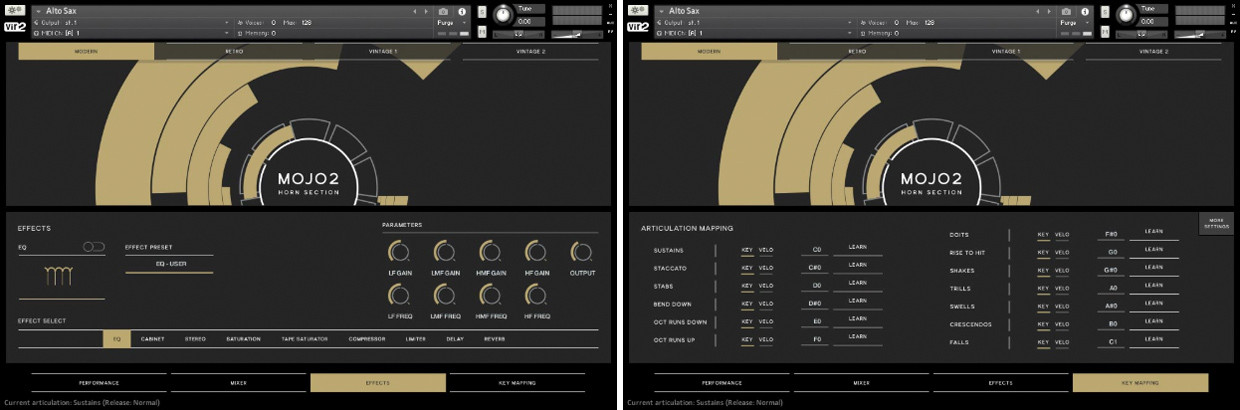Open Output st.1 dropdown in Effects-page panel
This screenshot has width=1240, height=410.
(x=131, y=22)
